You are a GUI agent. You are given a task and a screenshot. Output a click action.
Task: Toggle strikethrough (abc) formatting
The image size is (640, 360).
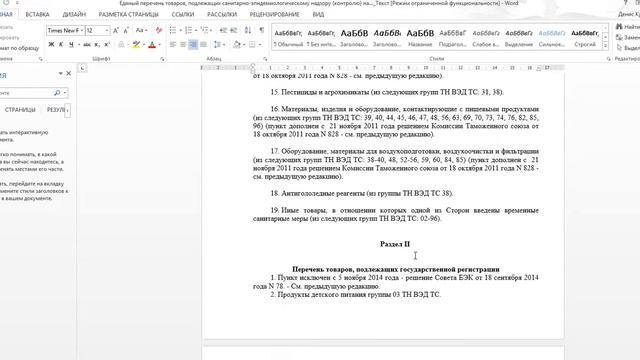(x=87, y=44)
